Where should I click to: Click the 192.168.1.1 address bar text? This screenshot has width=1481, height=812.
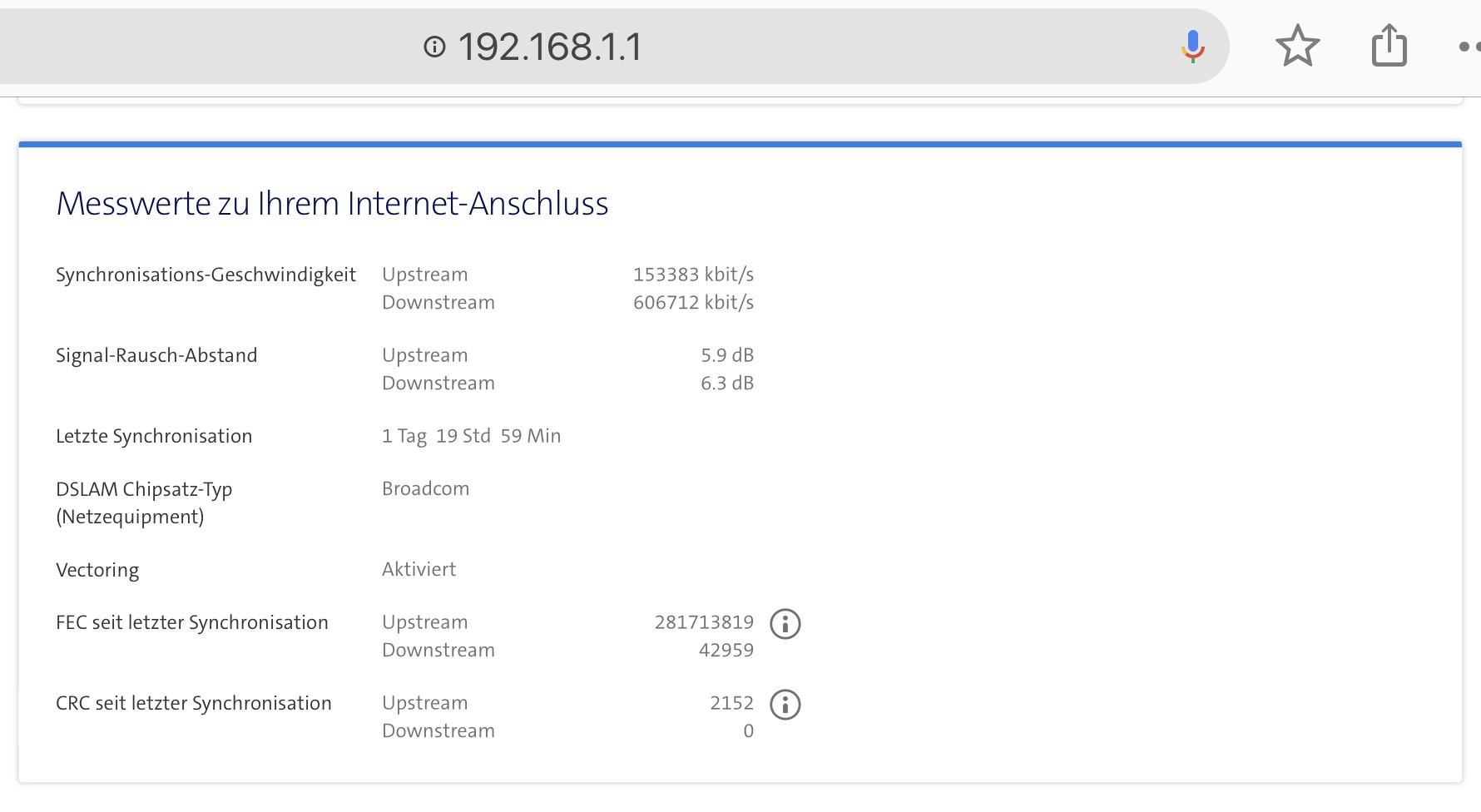550,47
